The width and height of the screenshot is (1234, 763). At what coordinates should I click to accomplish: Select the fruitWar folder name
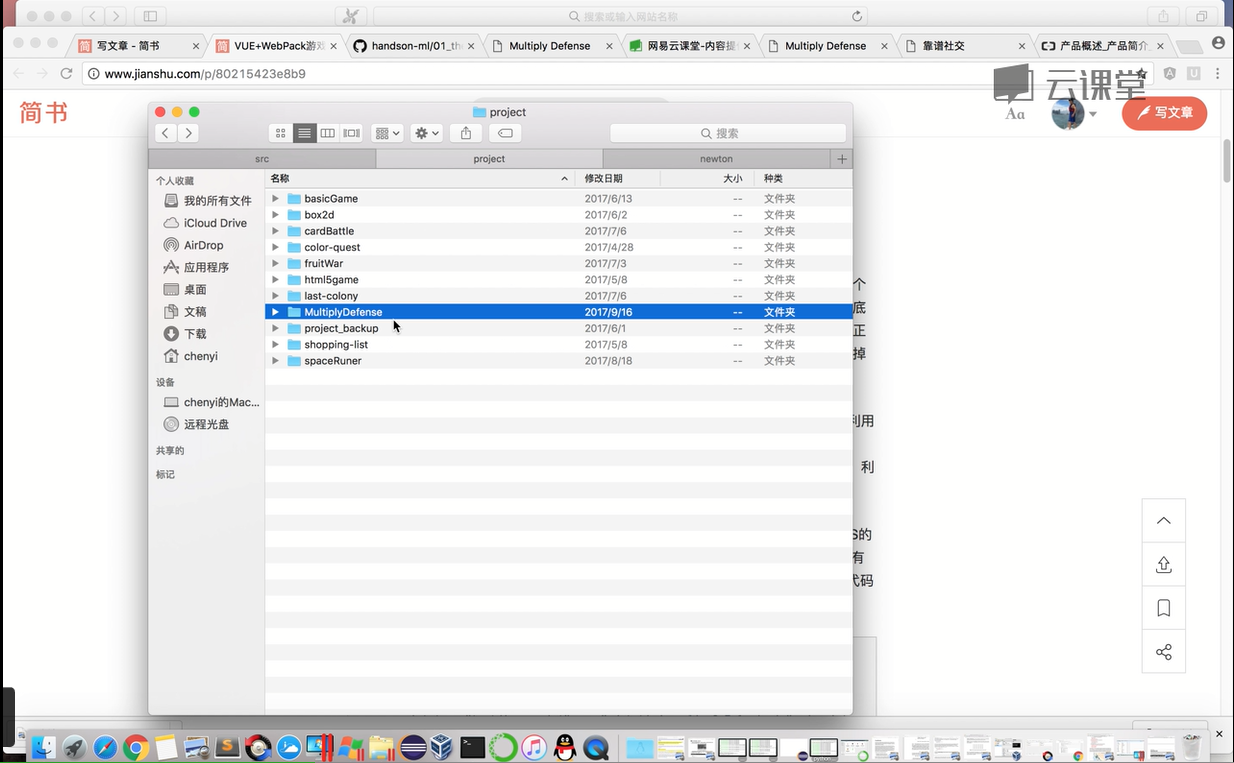(x=323, y=264)
